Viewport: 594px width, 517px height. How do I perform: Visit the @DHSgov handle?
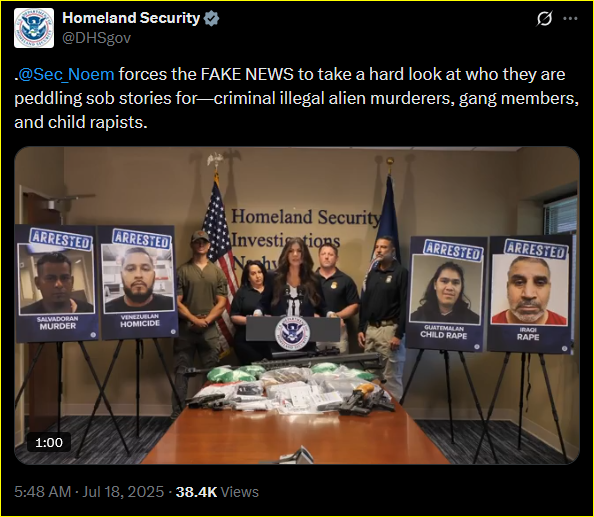click(x=96, y=38)
